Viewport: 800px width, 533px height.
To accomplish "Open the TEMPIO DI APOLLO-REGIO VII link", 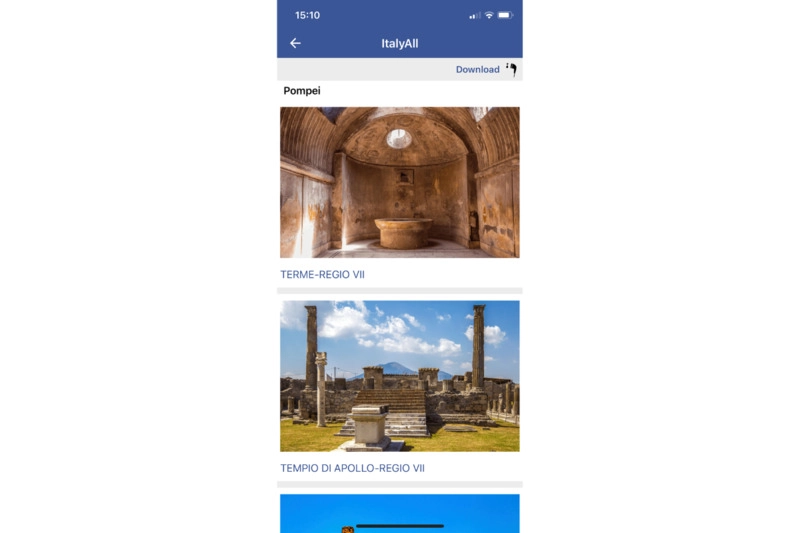I will 352,468.
